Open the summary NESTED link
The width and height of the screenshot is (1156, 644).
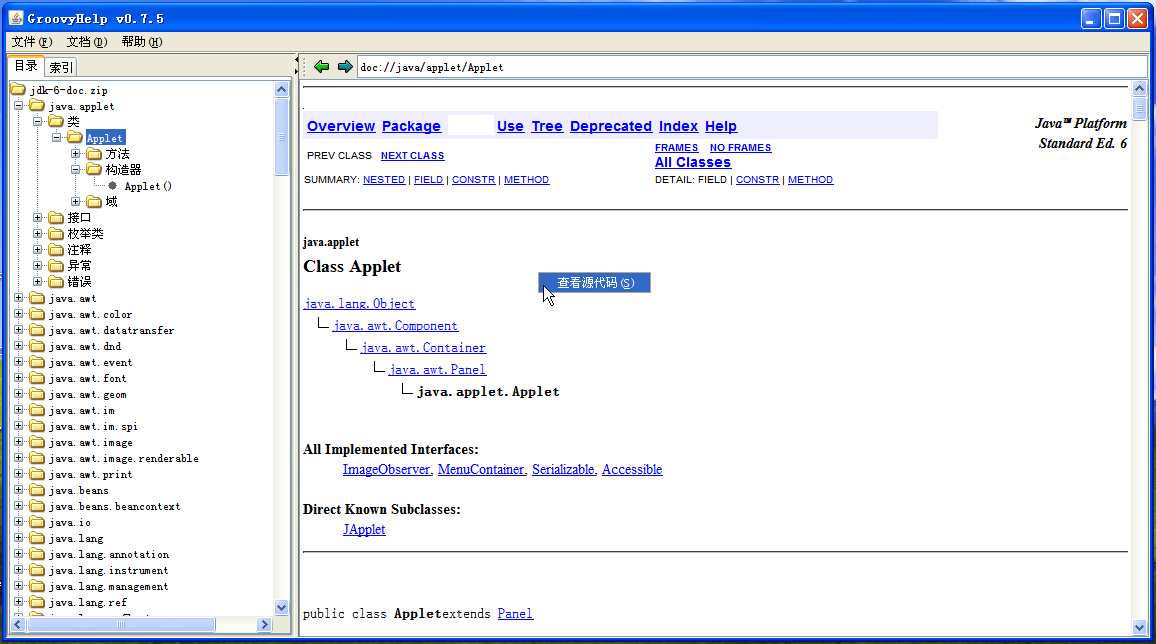384,180
